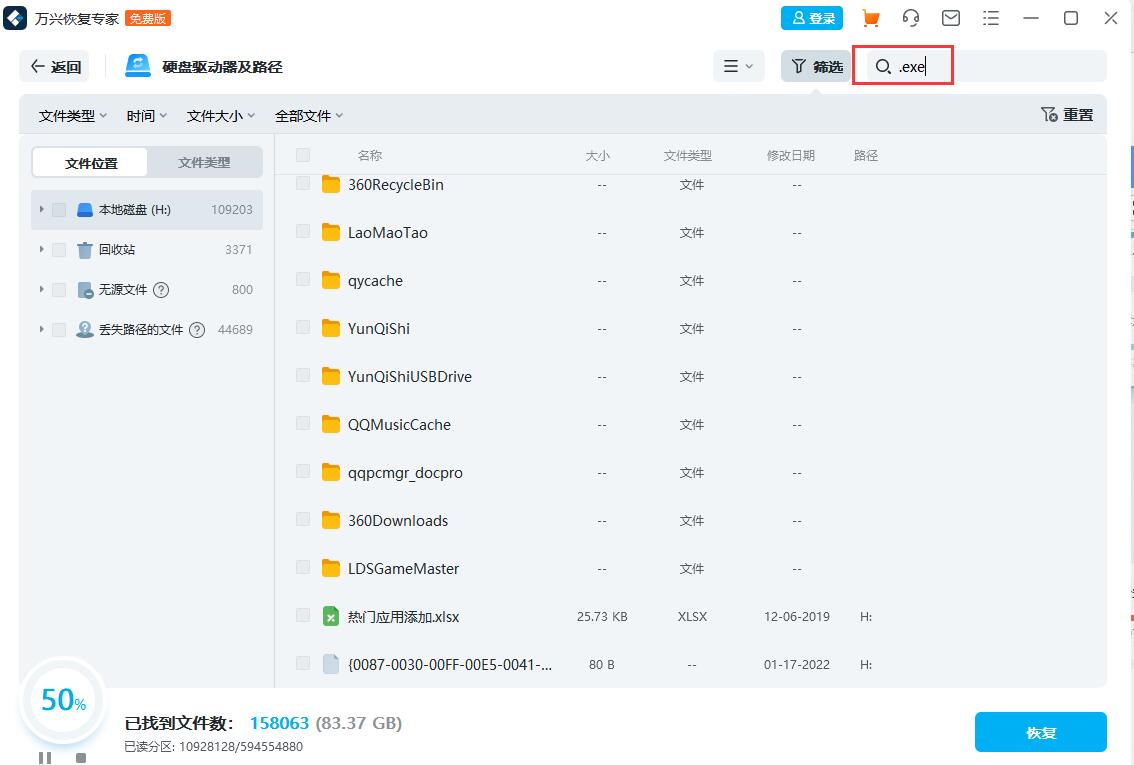Click the blue 恢复 recover button
1134x765 pixels.
[1041, 732]
